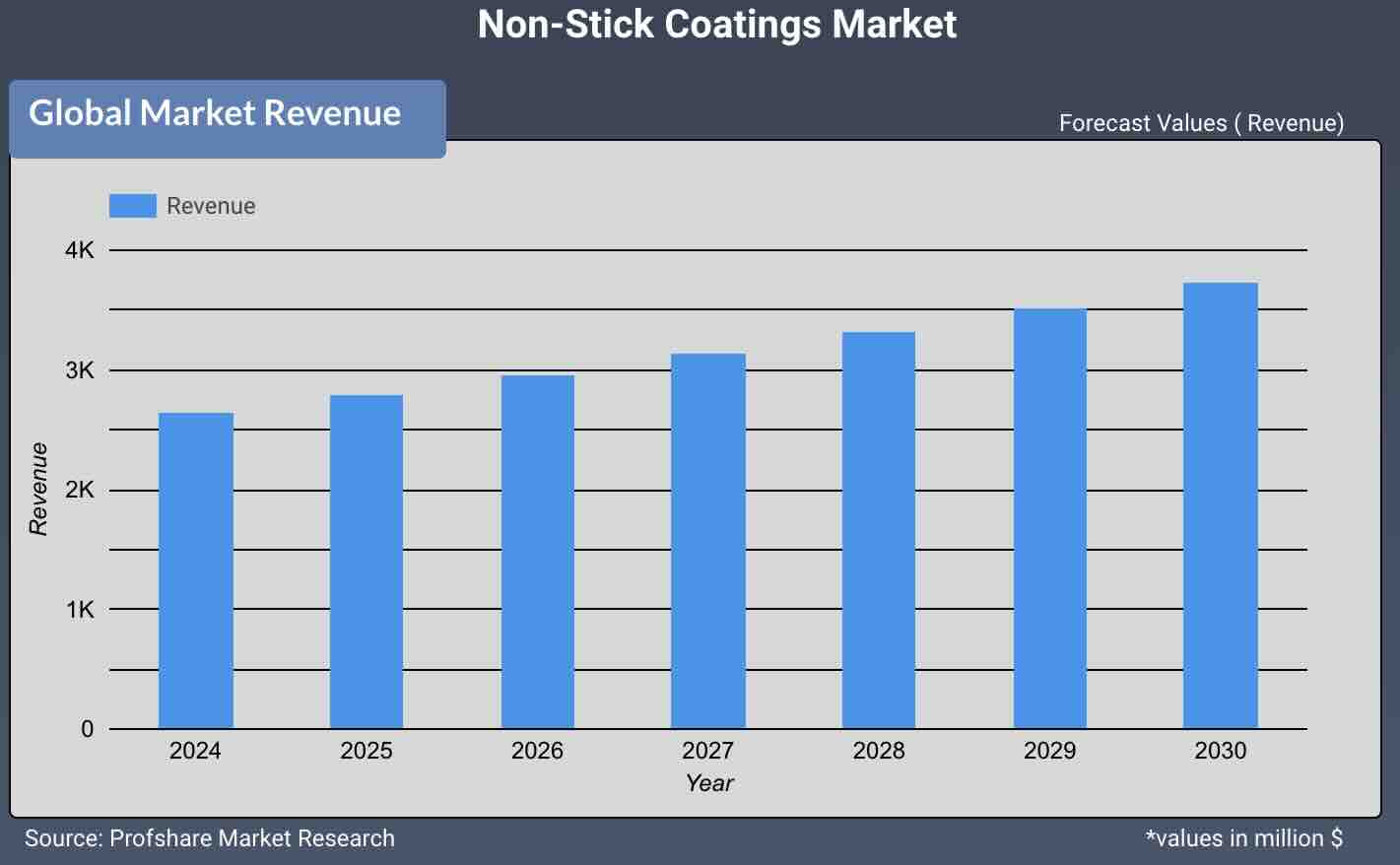Click the 3K y-axis label
Image resolution: width=1400 pixels, height=865 pixels.
pos(80,370)
